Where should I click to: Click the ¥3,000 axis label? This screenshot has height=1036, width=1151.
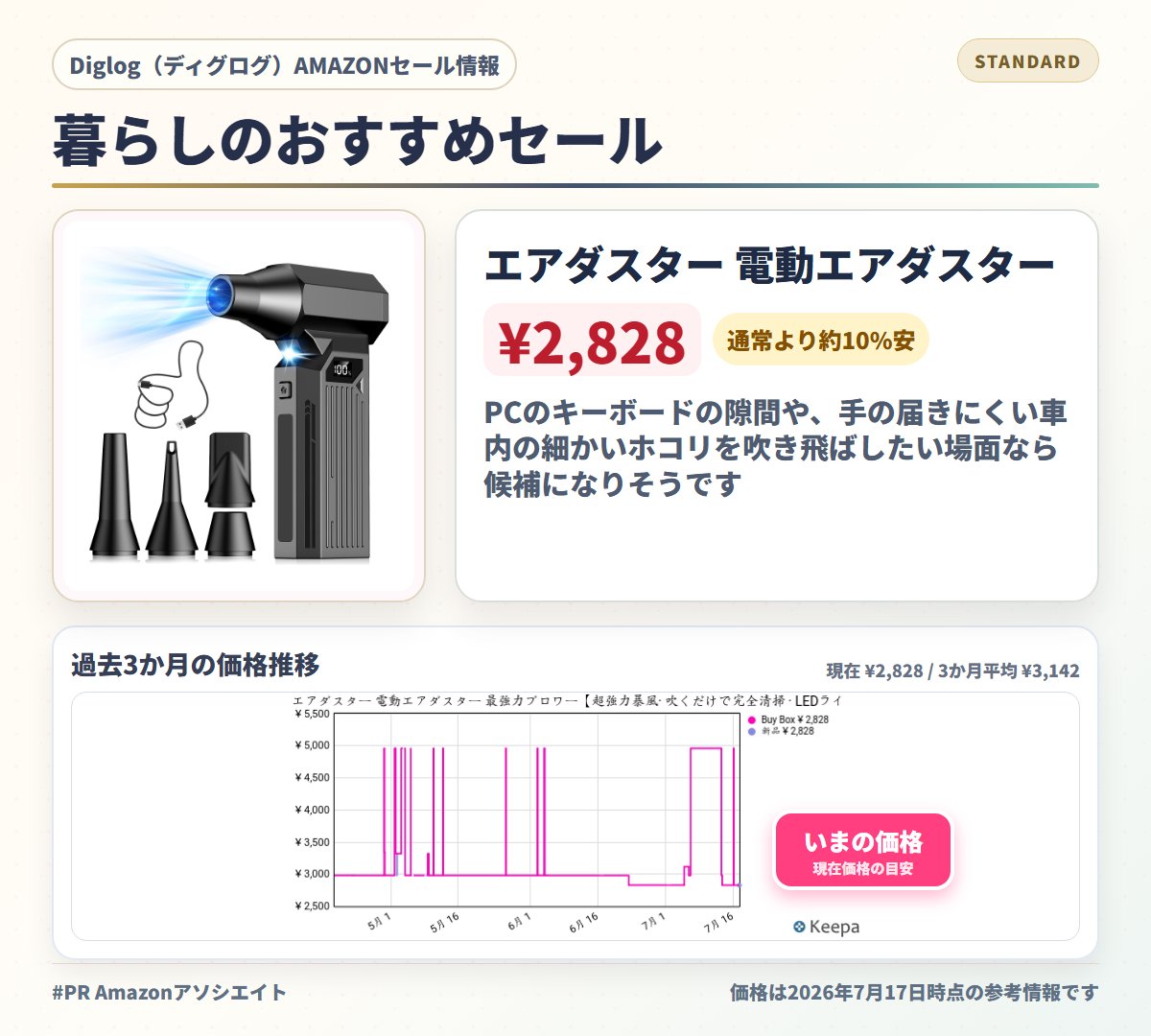(x=312, y=874)
